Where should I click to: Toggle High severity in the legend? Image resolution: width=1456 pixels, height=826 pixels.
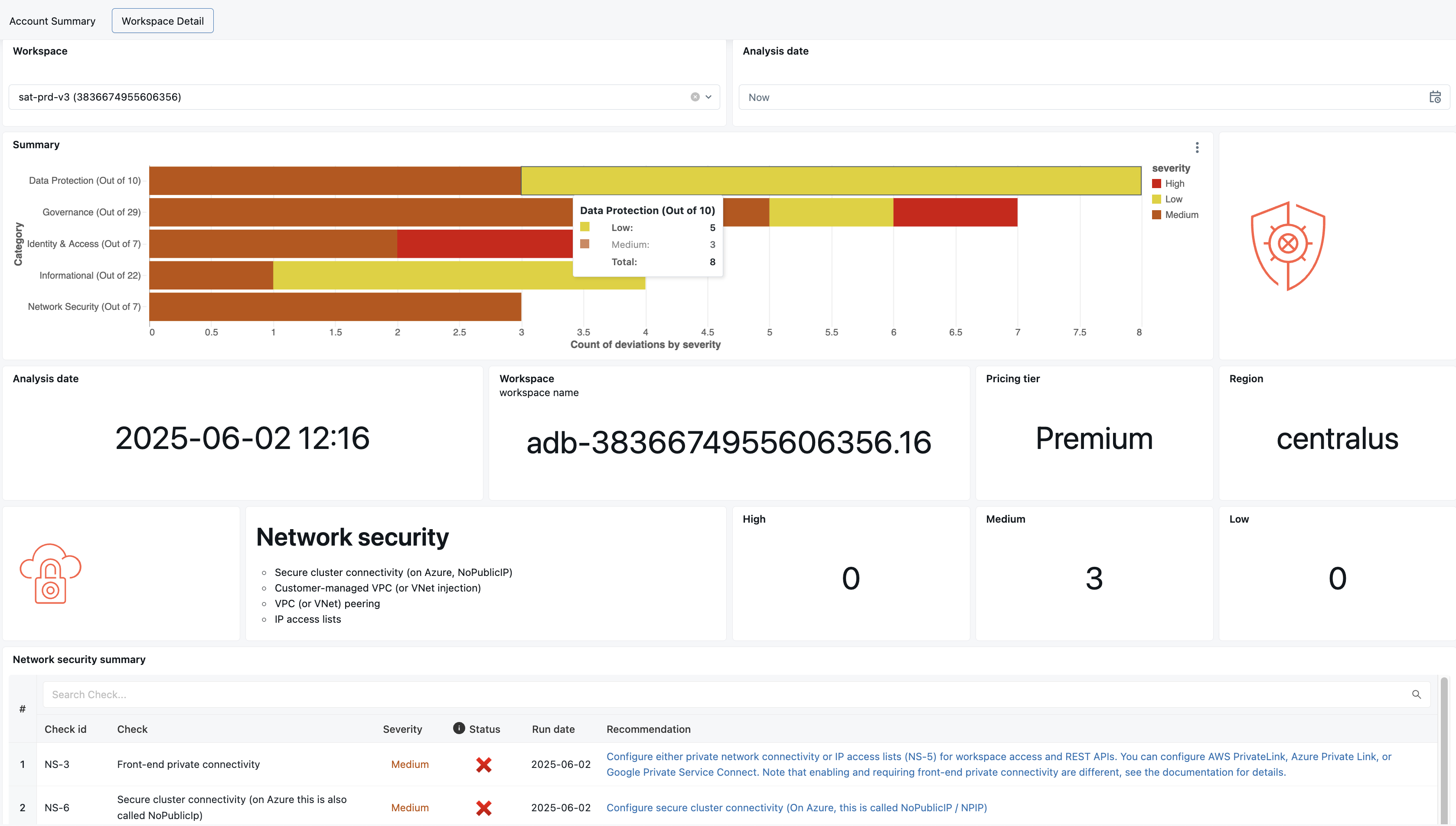click(x=1168, y=184)
